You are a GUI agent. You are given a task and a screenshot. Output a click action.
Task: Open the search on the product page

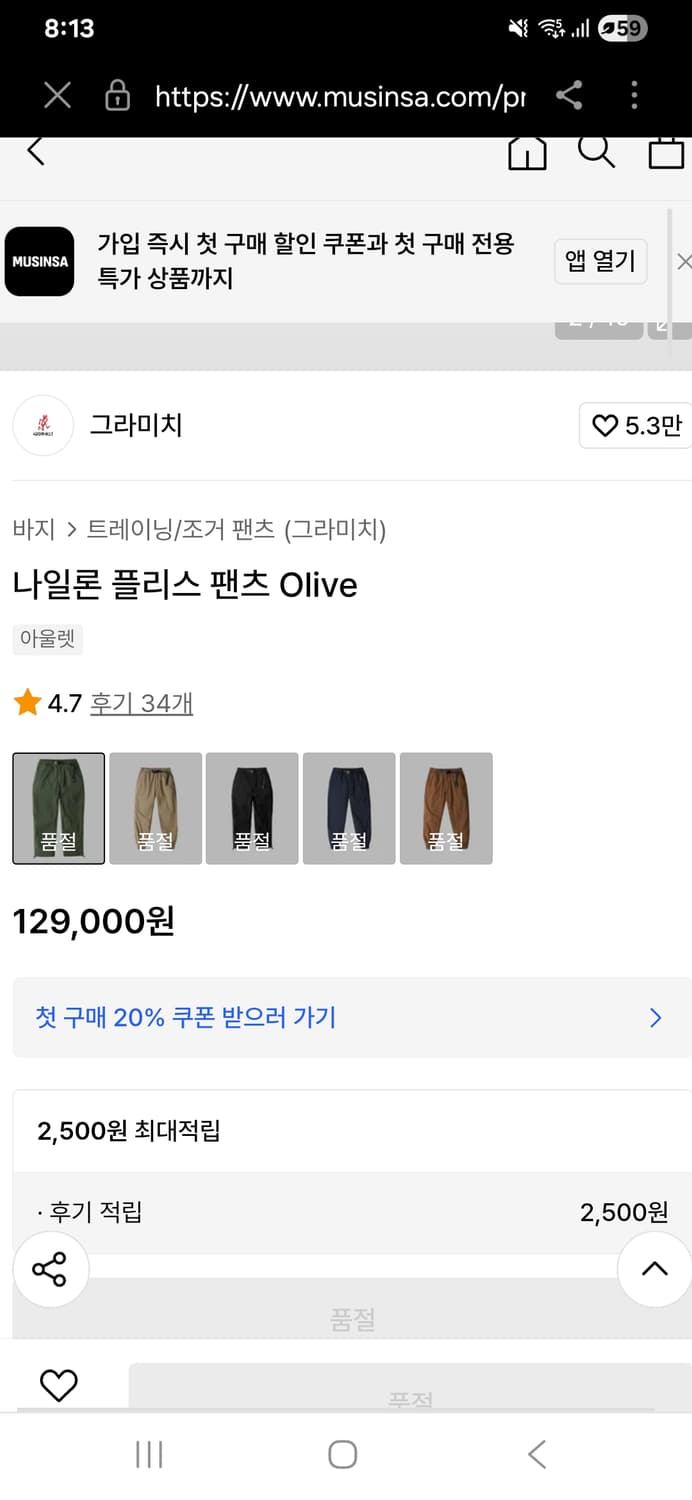597,152
